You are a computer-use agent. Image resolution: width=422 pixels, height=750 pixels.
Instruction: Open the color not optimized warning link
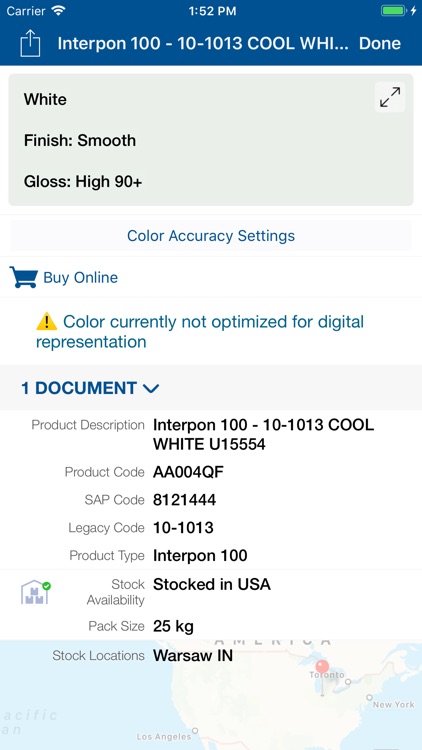(200, 331)
